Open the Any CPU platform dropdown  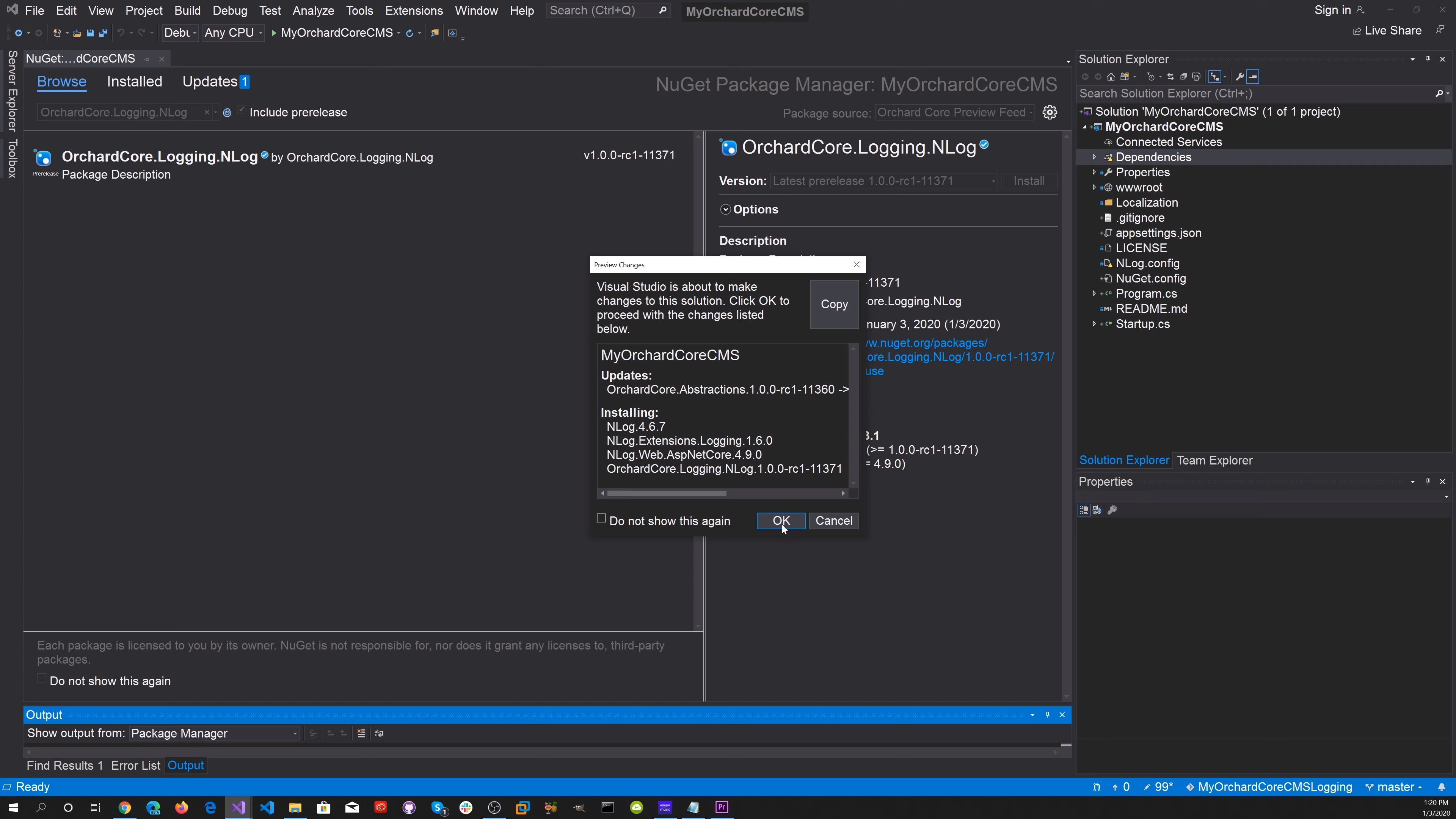234,33
